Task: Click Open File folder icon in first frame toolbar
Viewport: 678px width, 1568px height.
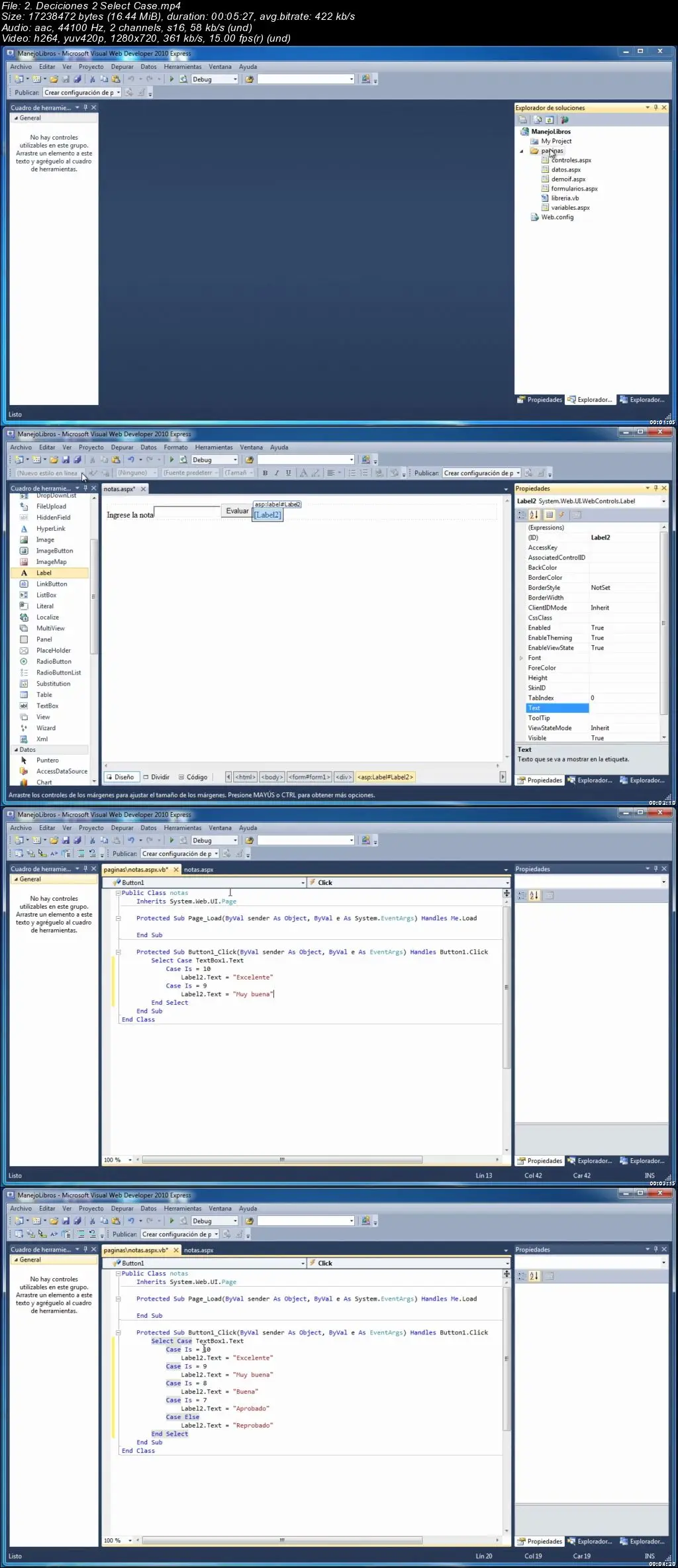Action: pos(54,79)
